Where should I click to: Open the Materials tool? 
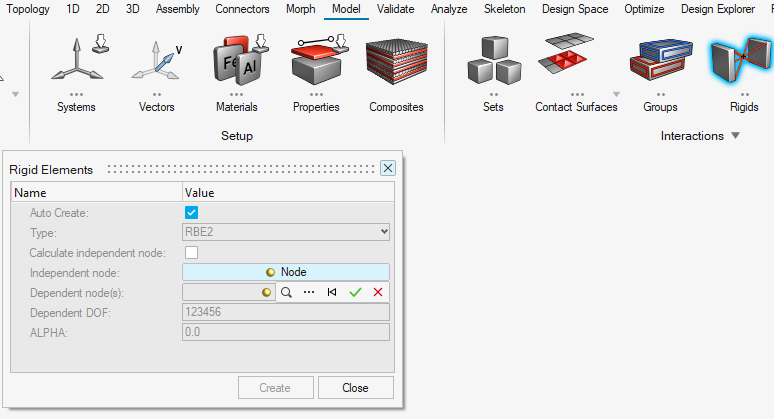pos(237,72)
